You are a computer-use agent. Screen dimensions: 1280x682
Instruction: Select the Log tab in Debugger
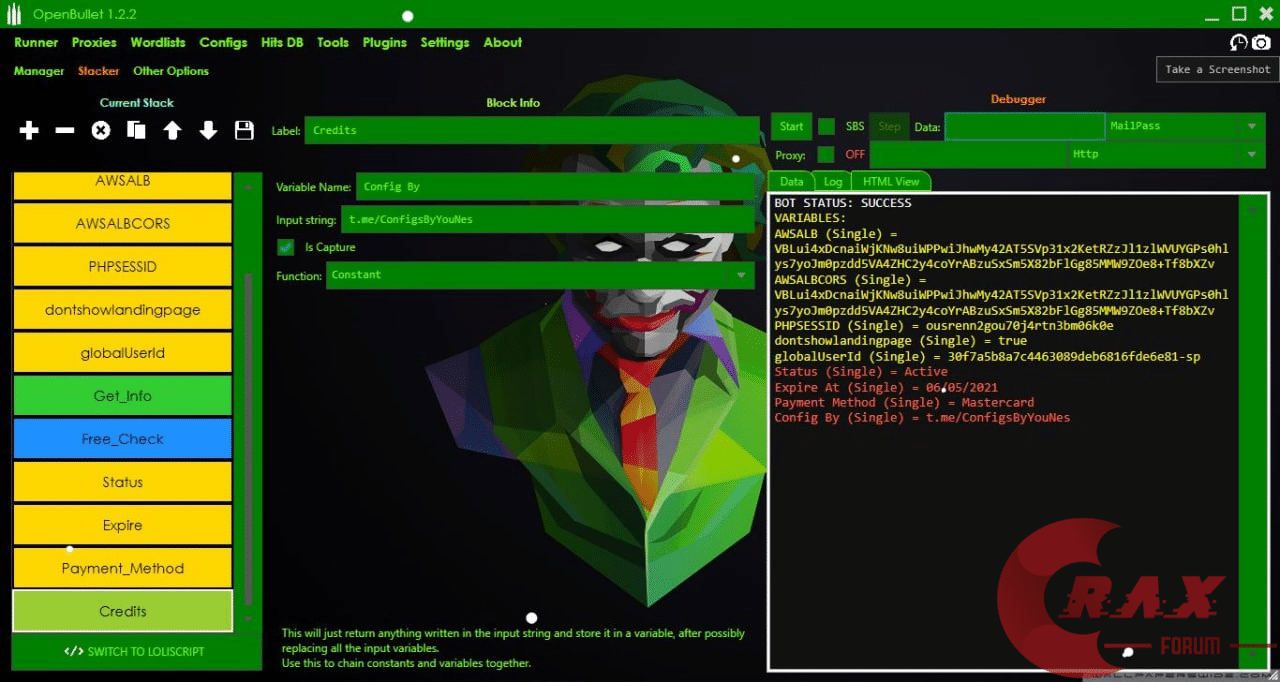[833, 181]
